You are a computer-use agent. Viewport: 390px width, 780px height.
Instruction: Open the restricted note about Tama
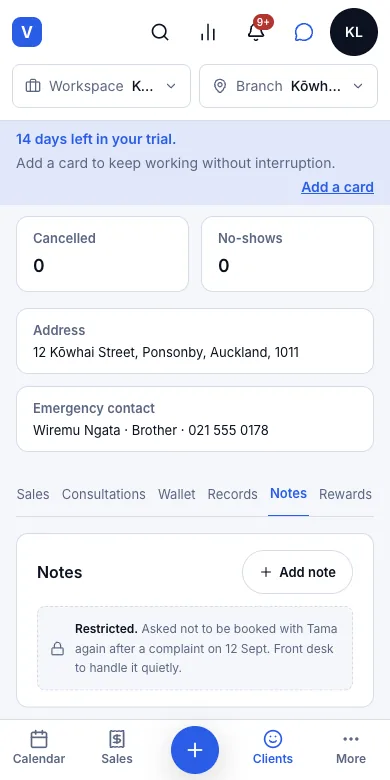[195, 648]
